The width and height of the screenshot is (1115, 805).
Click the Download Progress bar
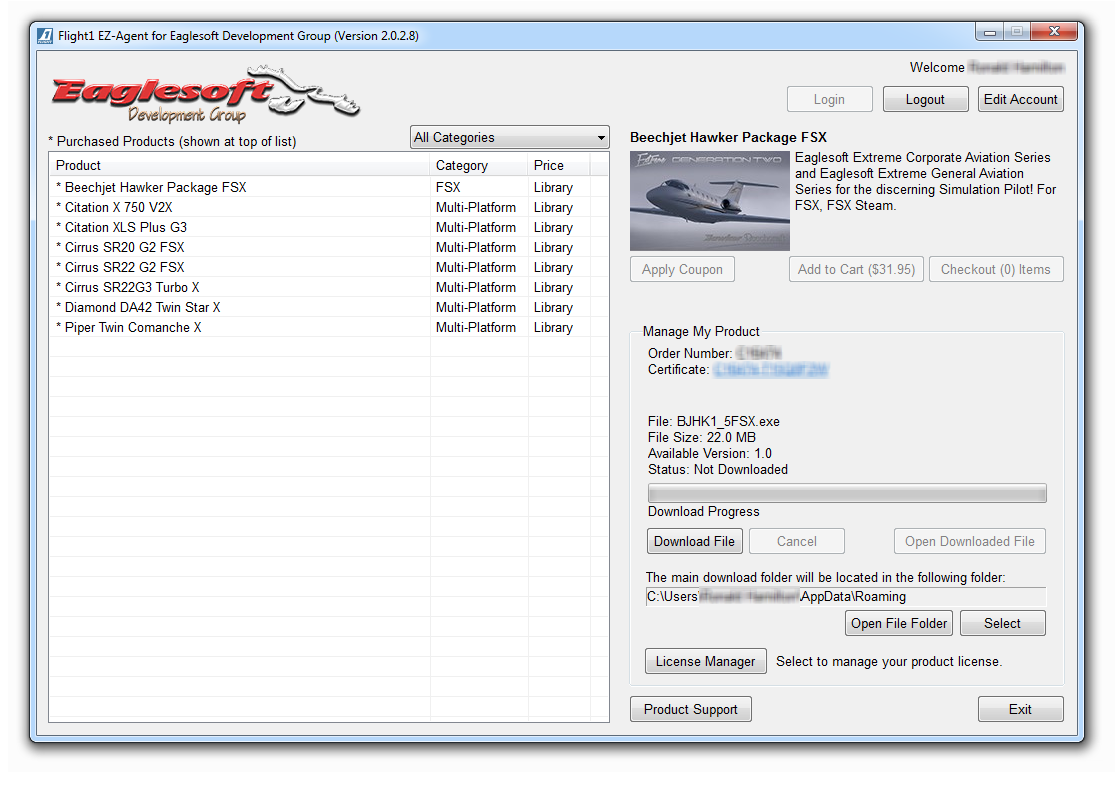[846, 492]
